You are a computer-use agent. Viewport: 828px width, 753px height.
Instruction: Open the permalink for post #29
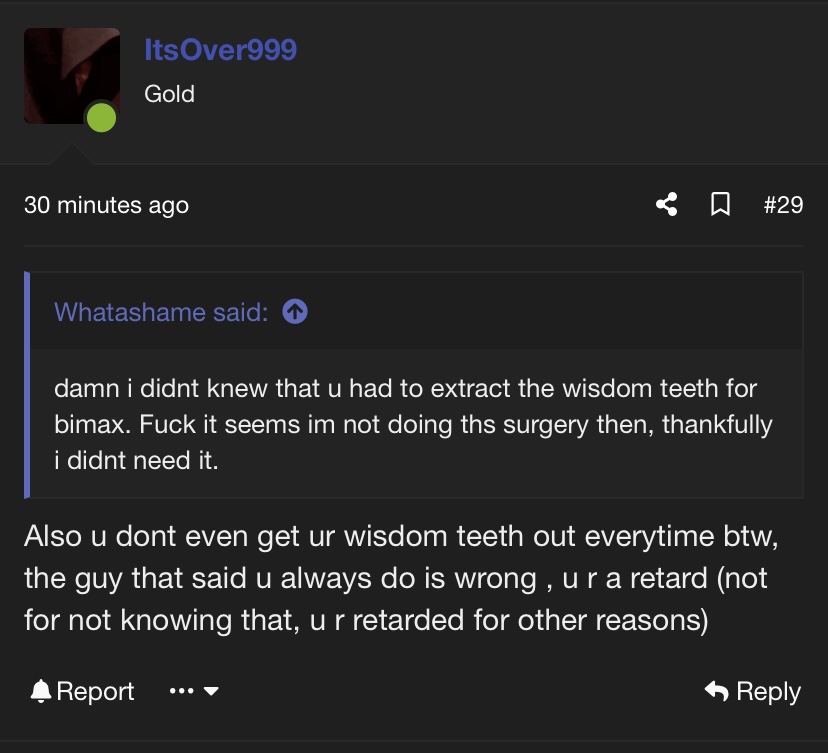pyautogui.click(x=783, y=205)
